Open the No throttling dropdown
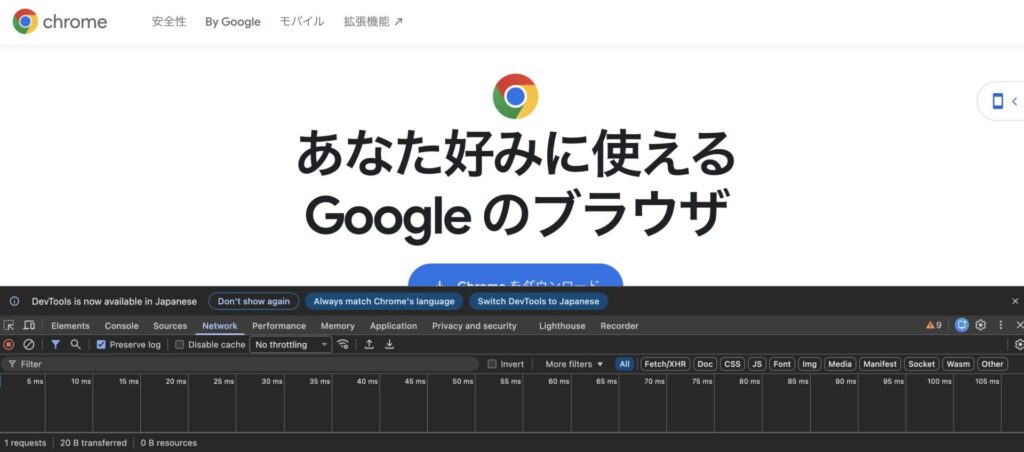This screenshot has width=1024, height=452. [291, 344]
